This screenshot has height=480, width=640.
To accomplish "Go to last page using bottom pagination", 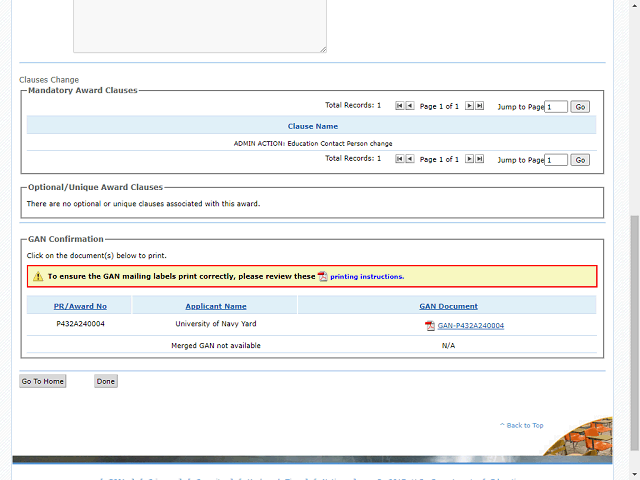I will pyautogui.click(x=480, y=159).
